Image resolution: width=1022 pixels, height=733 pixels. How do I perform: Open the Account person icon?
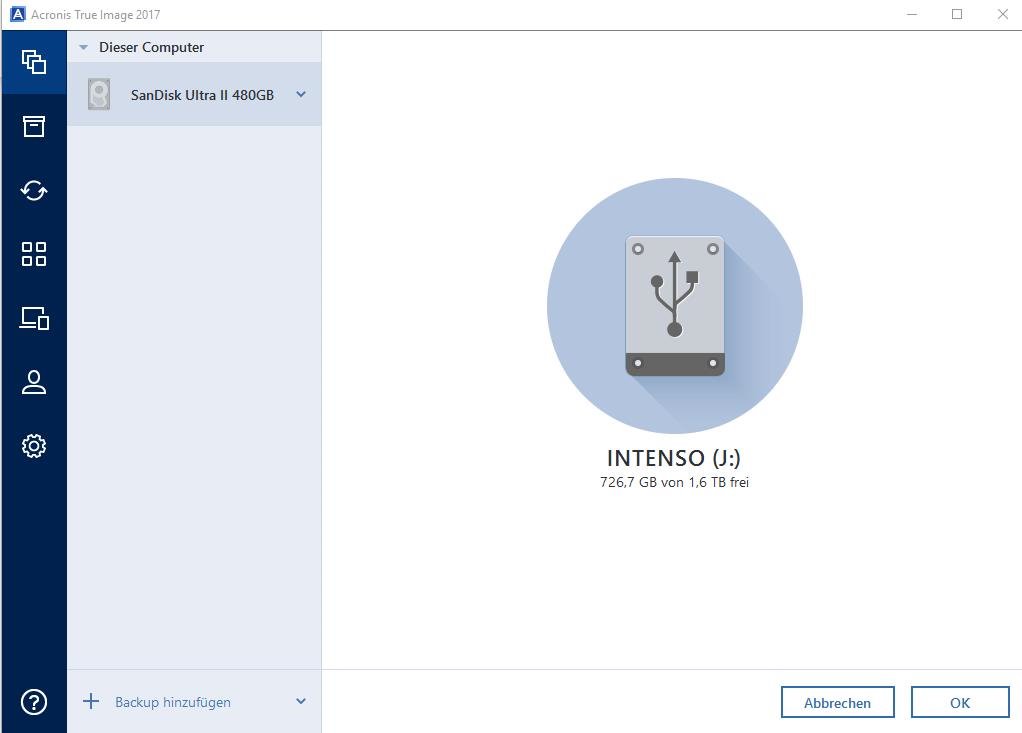point(34,382)
